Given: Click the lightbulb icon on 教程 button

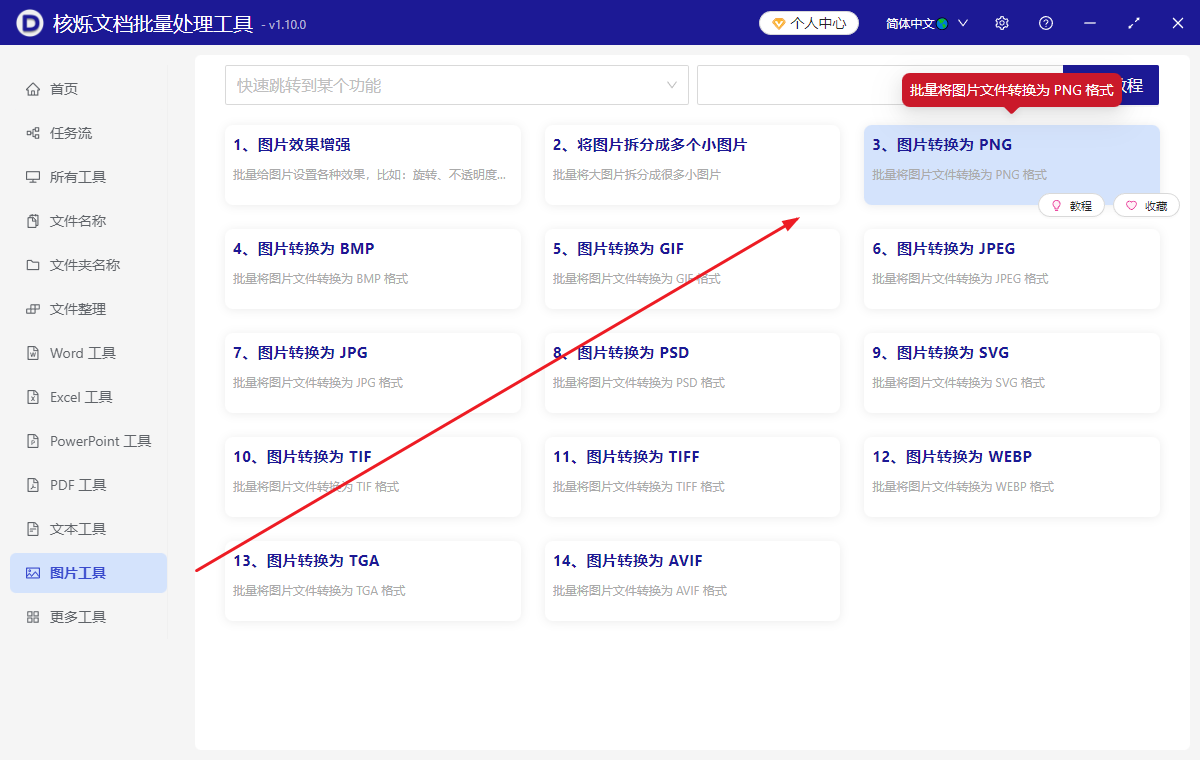Looking at the screenshot, I should [1056, 205].
